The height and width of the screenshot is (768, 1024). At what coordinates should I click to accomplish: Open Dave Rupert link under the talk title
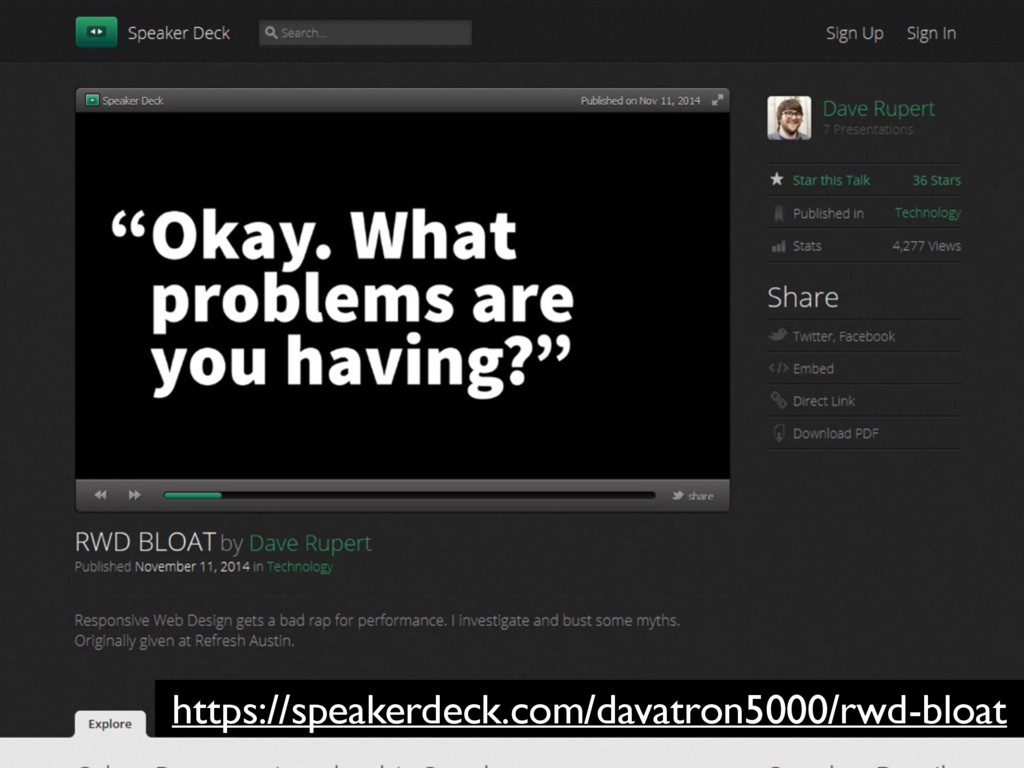click(x=310, y=543)
